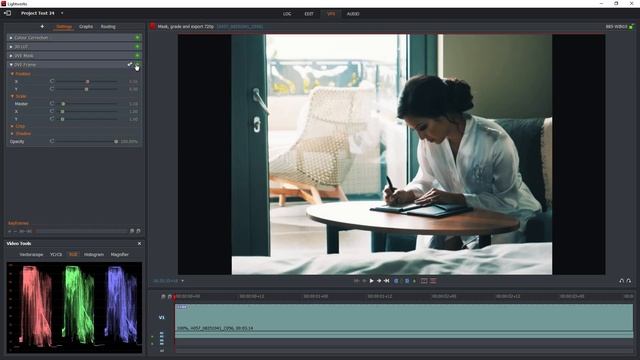Collapse the Position parameter group
Viewport: 640px width, 360px height.
[x=12, y=74]
